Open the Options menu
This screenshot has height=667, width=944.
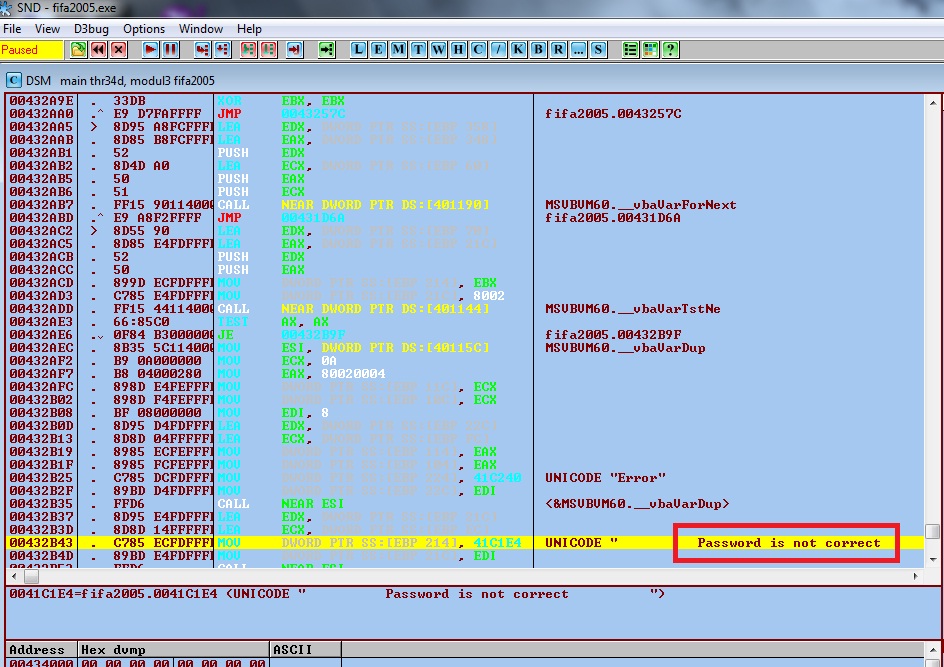144,29
